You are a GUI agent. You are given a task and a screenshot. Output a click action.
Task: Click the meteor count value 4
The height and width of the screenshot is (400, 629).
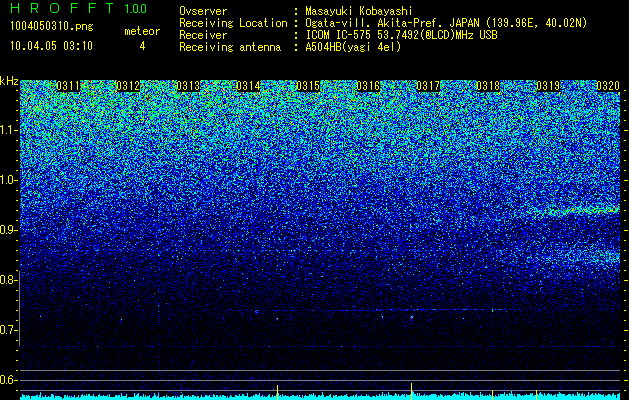coord(142,46)
